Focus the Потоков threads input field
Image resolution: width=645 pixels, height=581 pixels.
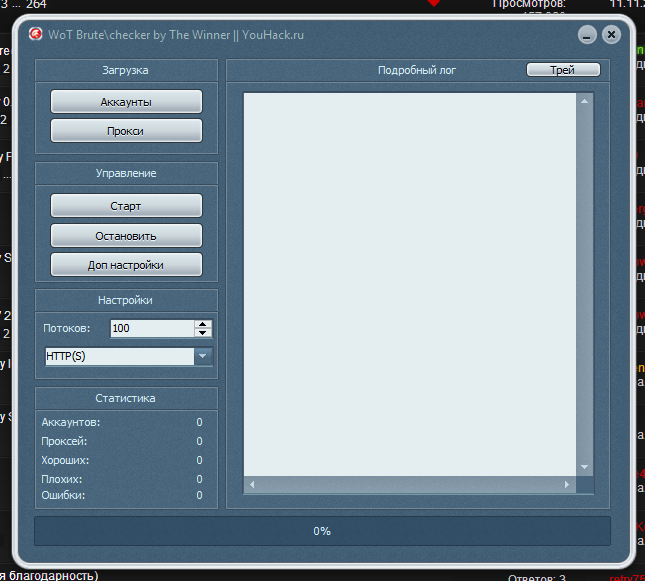click(152, 328)
